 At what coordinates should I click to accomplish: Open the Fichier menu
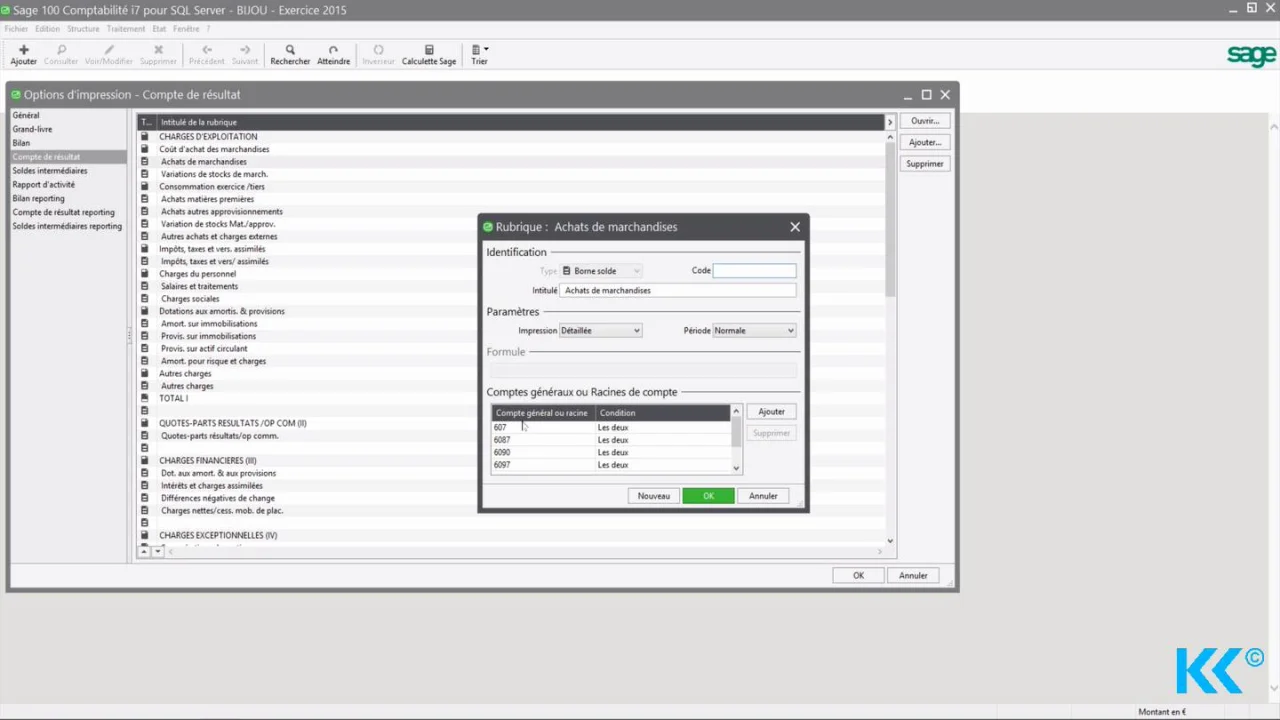point(16,29)
